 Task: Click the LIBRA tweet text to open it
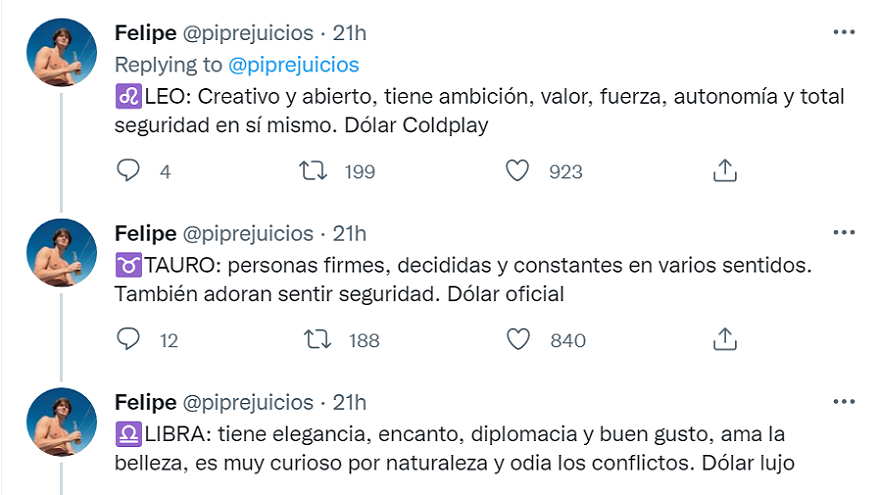[450, 449]
